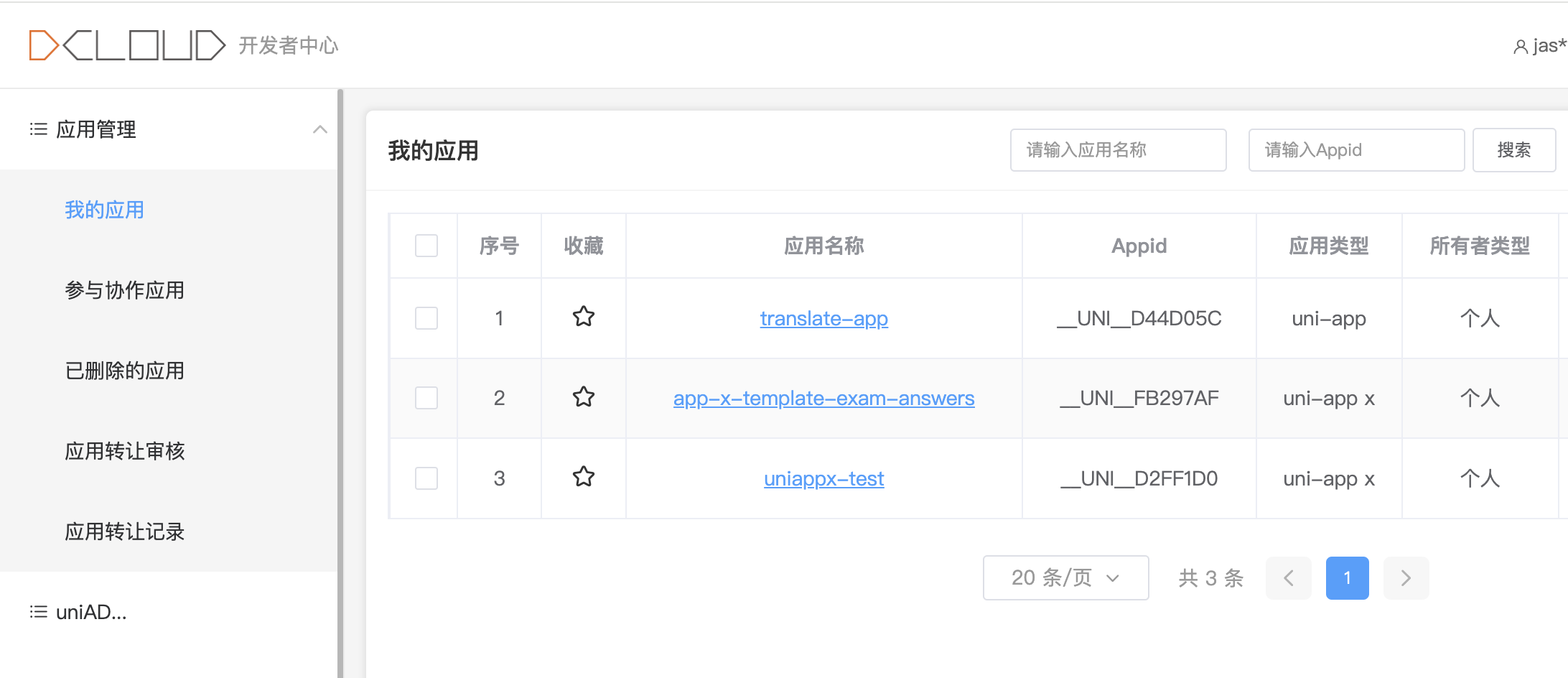The height and width of the screenshot is (678, 1568).
Task: Toggle the select-all header checkbox
Action: pos(426,246)
